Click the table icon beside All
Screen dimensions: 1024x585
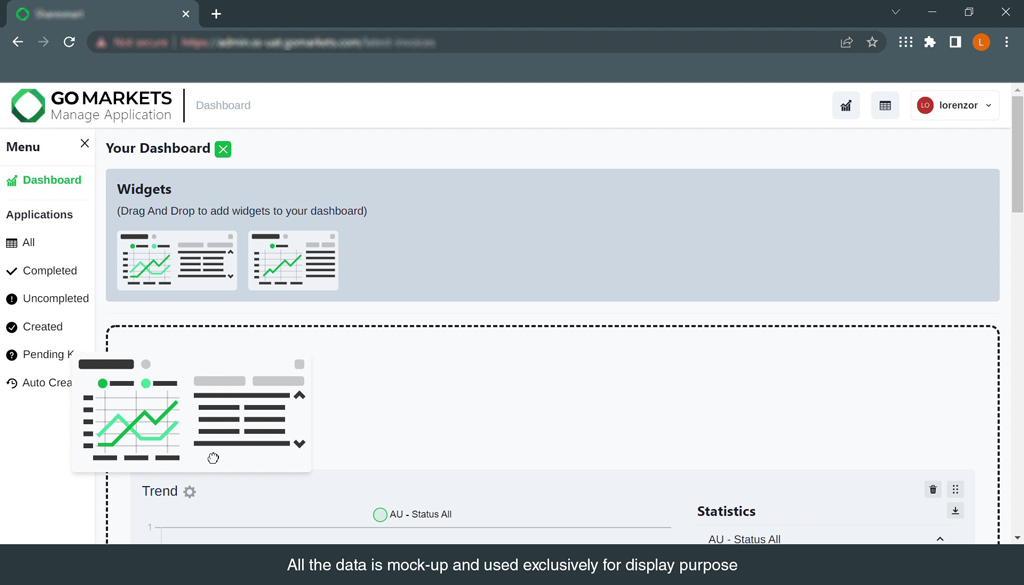pyautogui.click(x=12, y=244)
